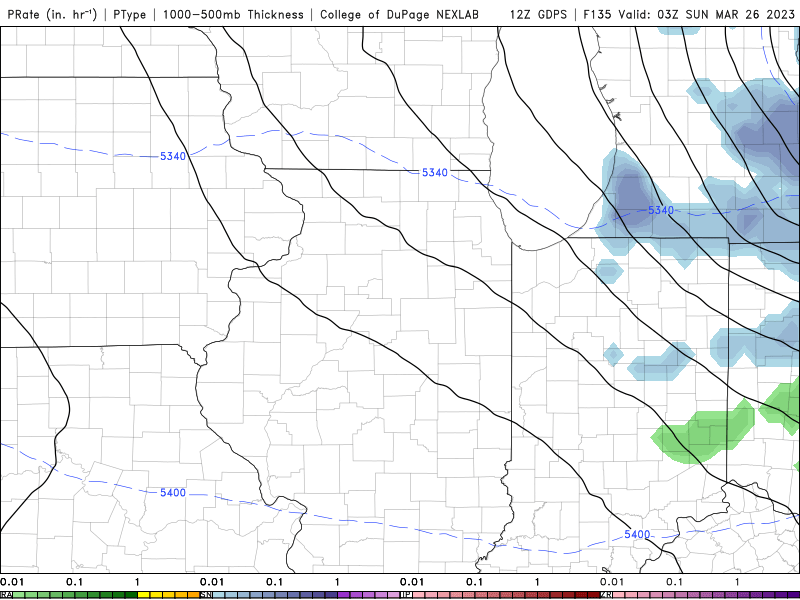This screenshot has width=800, height=600.
Task: Click the PType header label
Action: tap(133, 14)
